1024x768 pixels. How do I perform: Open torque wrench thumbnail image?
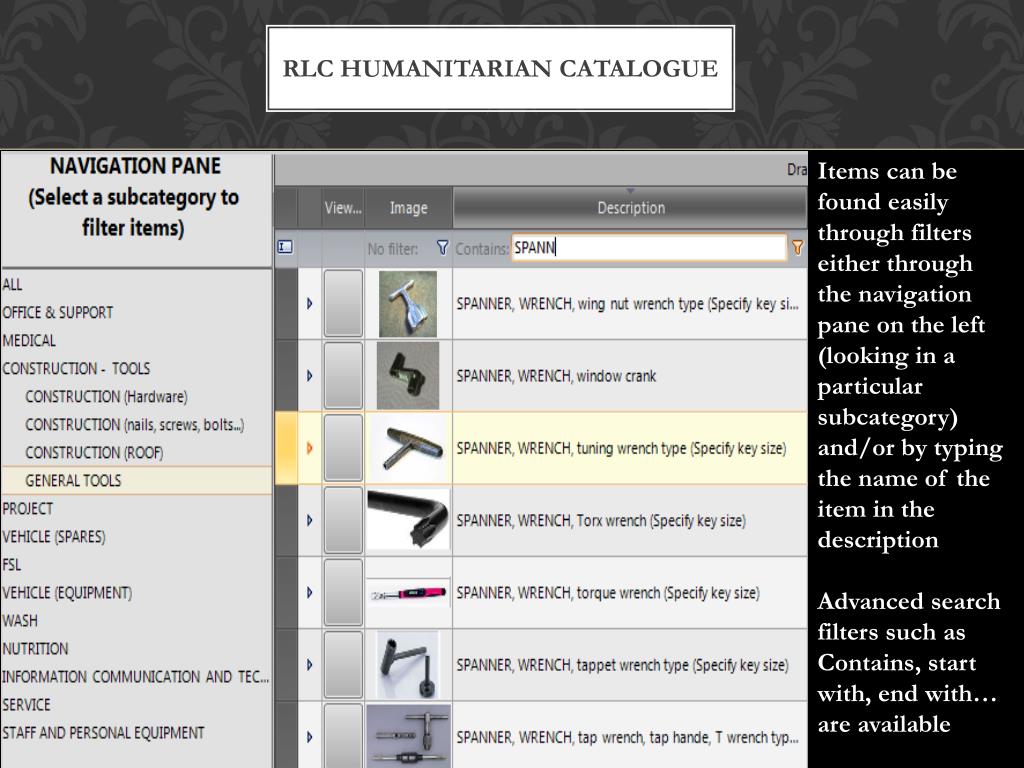(408, 593)
